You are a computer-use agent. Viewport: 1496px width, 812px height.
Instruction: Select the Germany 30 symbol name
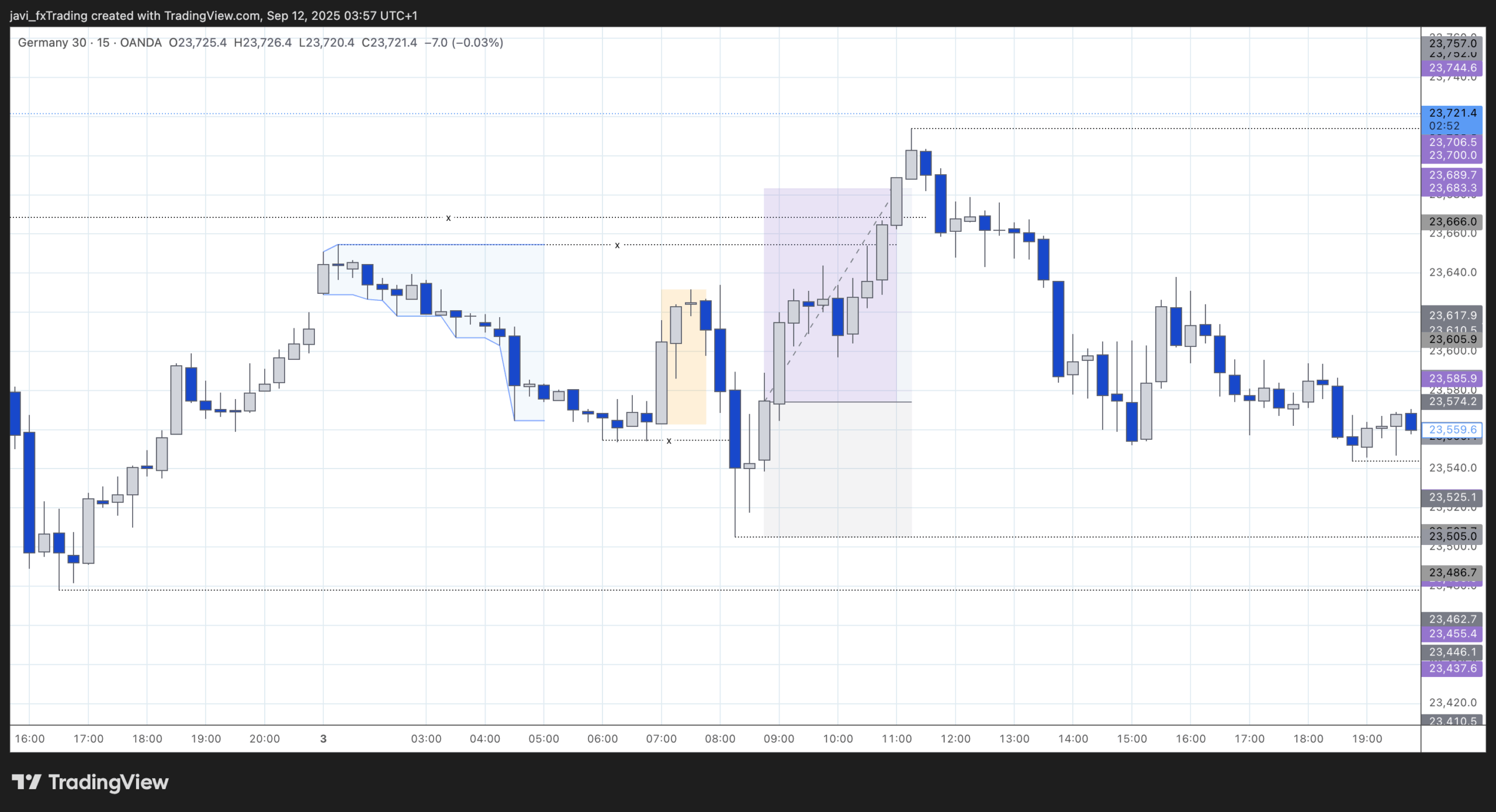[53, 42]
